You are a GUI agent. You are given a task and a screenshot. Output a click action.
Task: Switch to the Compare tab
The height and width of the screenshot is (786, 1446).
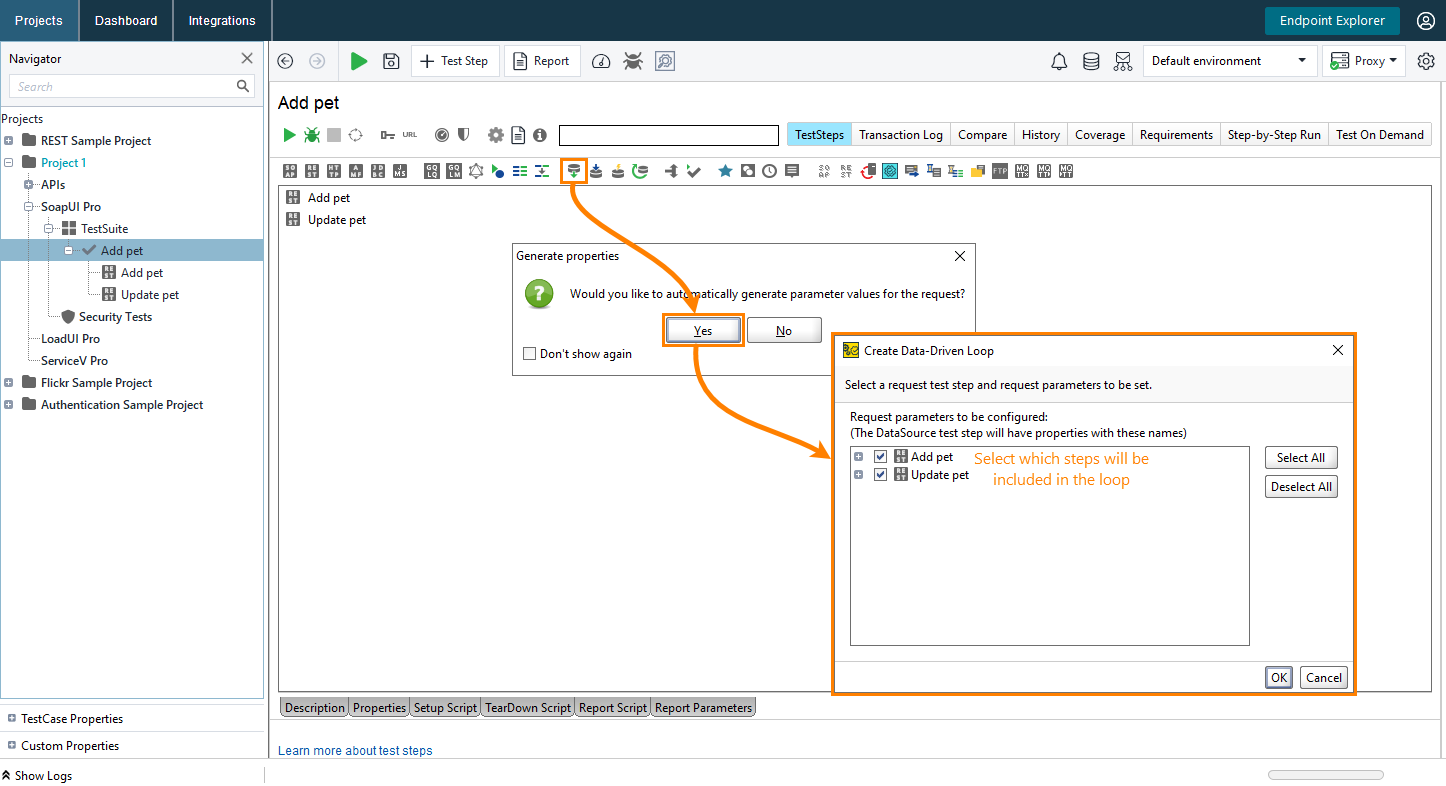(x=982, y=135)
